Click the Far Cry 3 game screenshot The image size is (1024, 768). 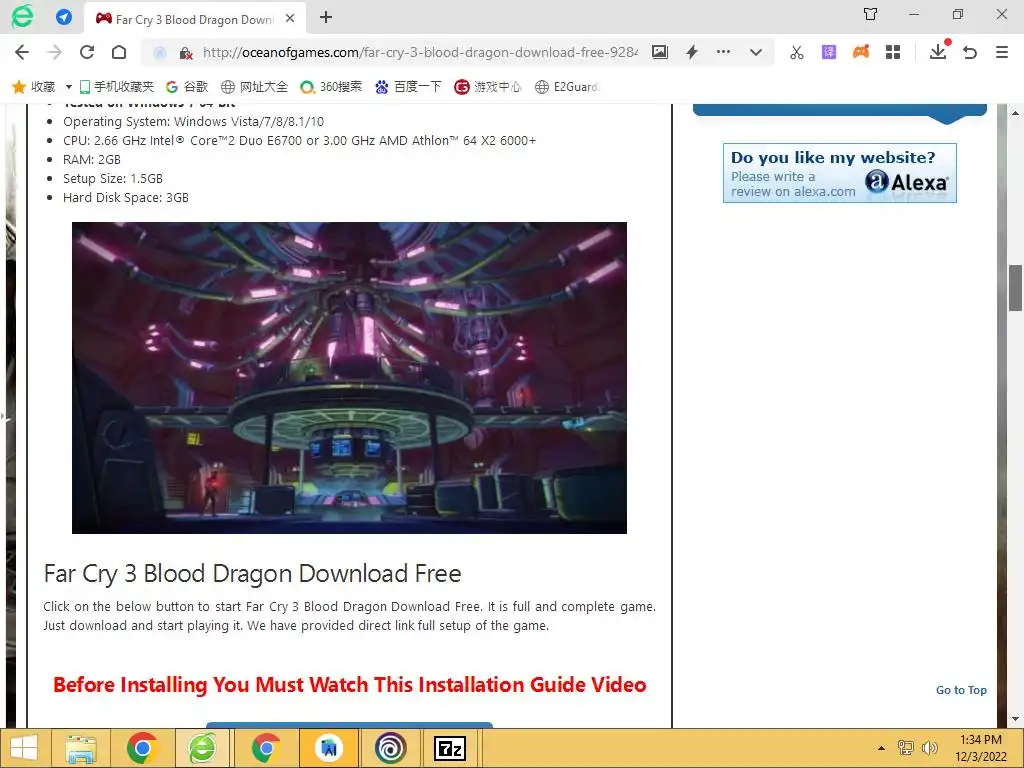pos(349,377)
